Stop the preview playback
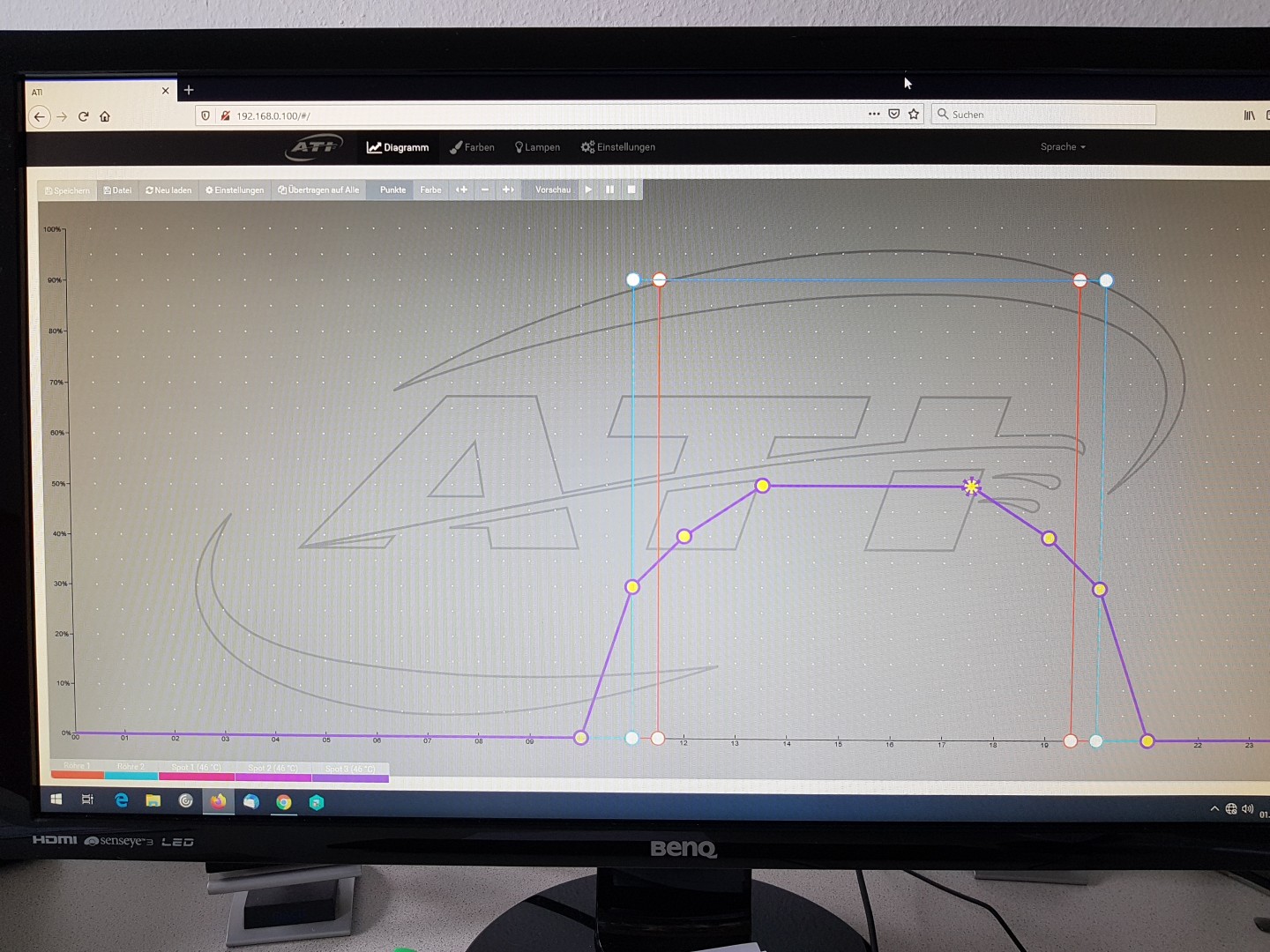Image resolution: width=1270 pixels, height=952 pixels. click(x=631, y=190)
